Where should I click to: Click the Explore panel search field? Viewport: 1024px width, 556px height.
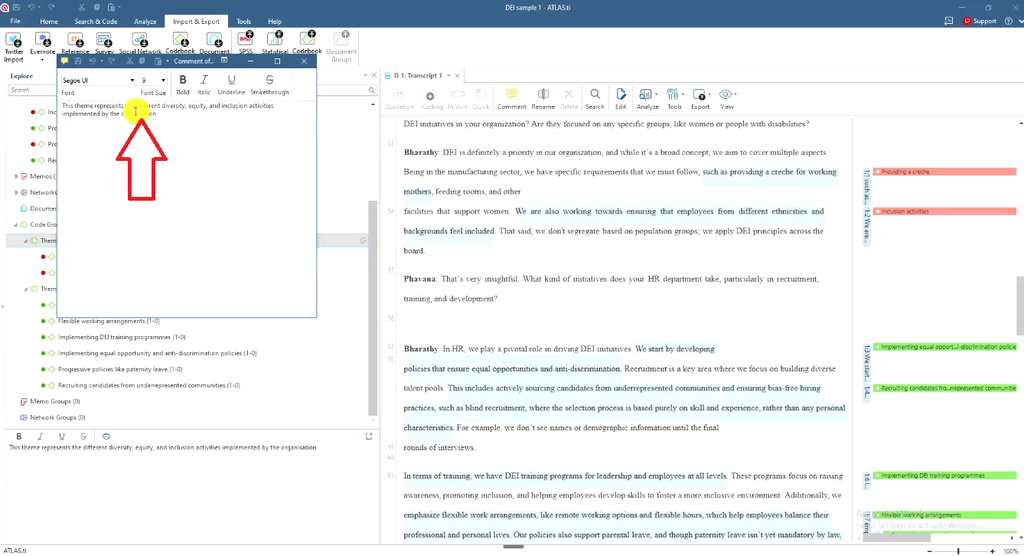(x=187, y=90)
